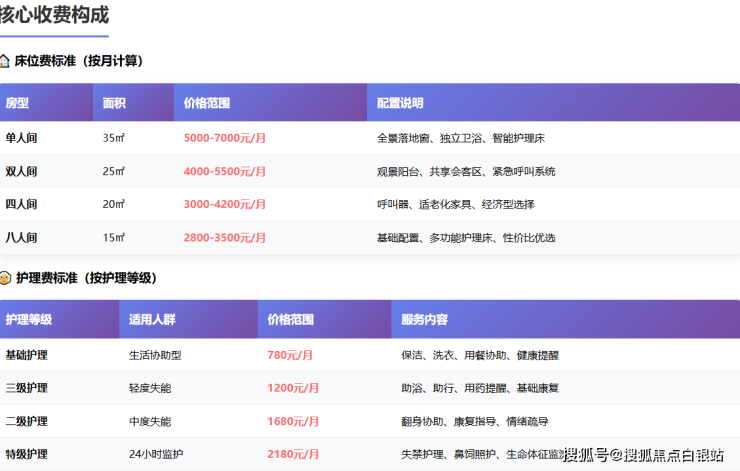The height and width of the screenshot is (471, 740).
Task: Select the 二级护理 row label
Action: [27, 421]
